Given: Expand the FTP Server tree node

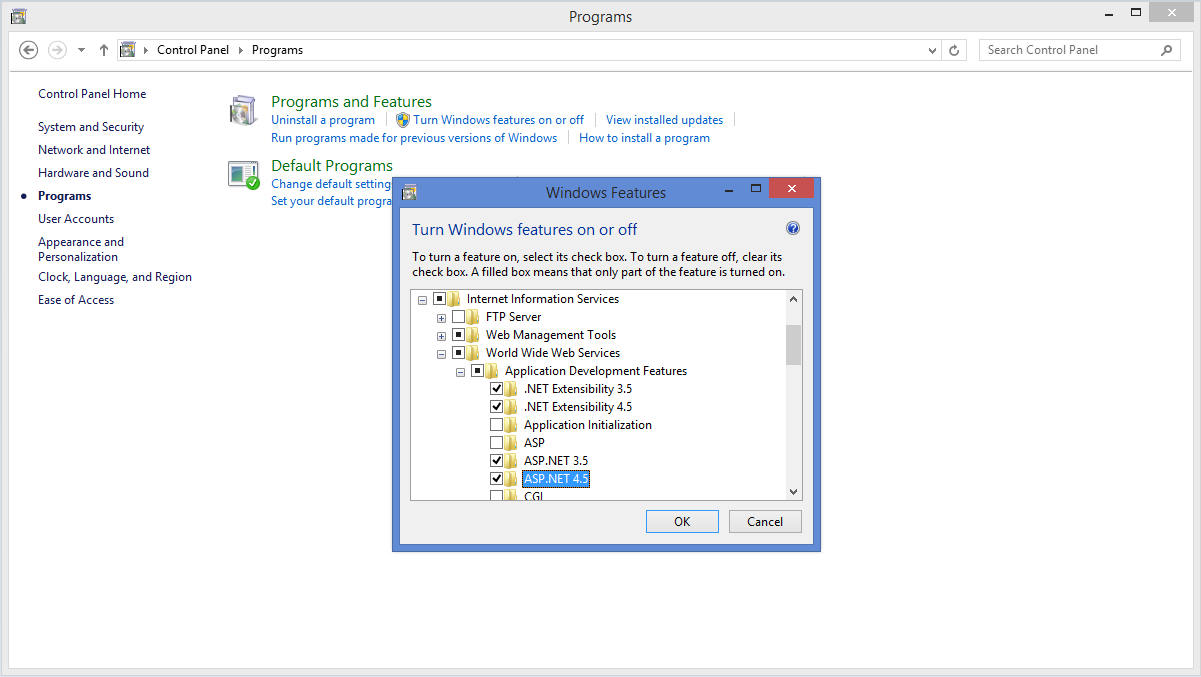Looking at the screenshot, I should pyautogui.click(x=441, y=318).
